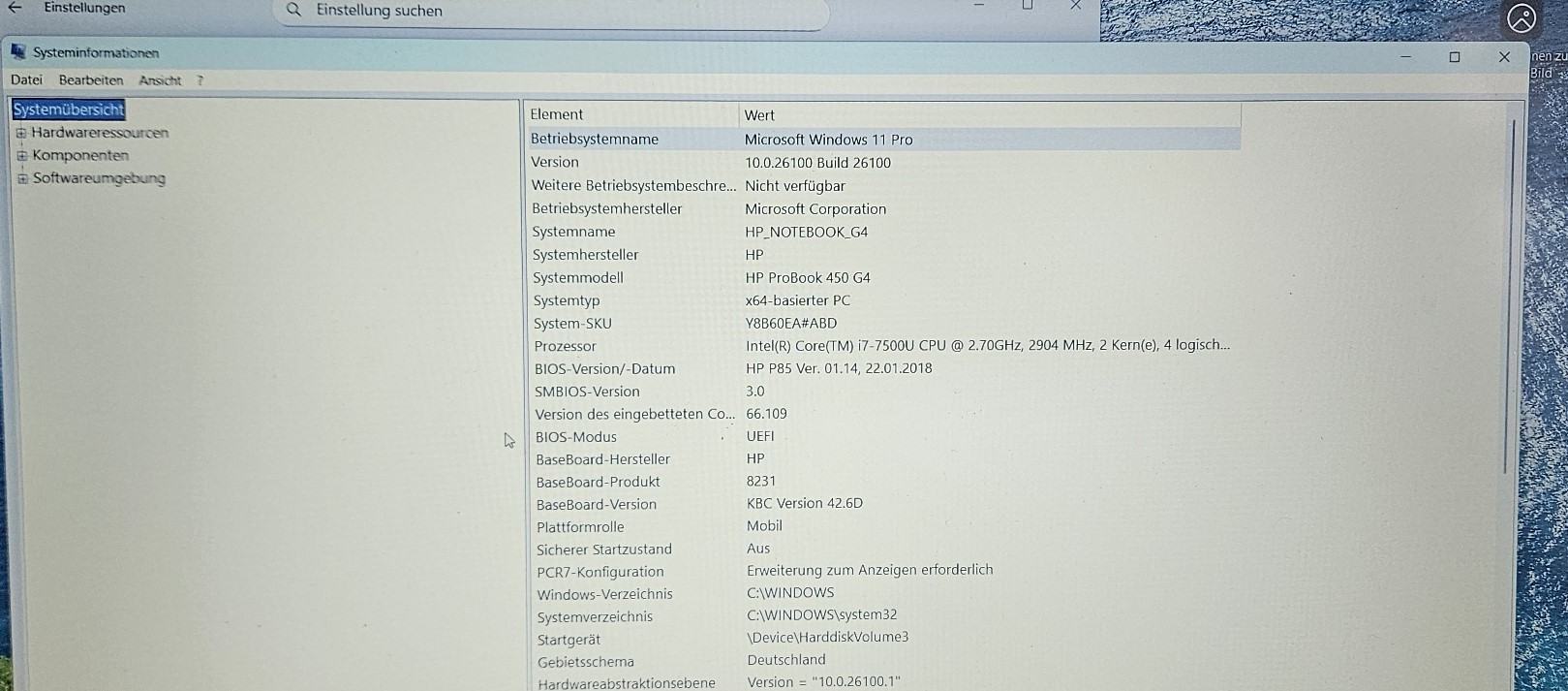This screenshot has height=691, width=1568.
Task: Click the value UEFI
Action: tap(760, 436)
